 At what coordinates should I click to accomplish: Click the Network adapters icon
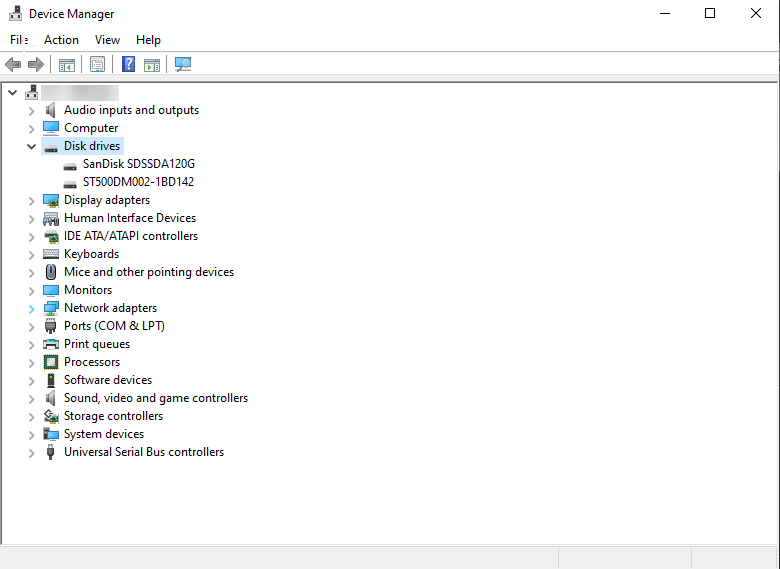pyautogui.click(x=51, y=308)
